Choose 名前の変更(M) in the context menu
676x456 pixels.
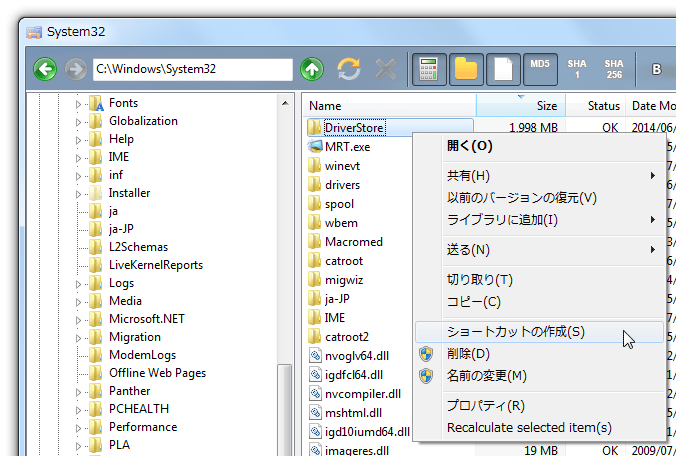click(x=539, y=376)
